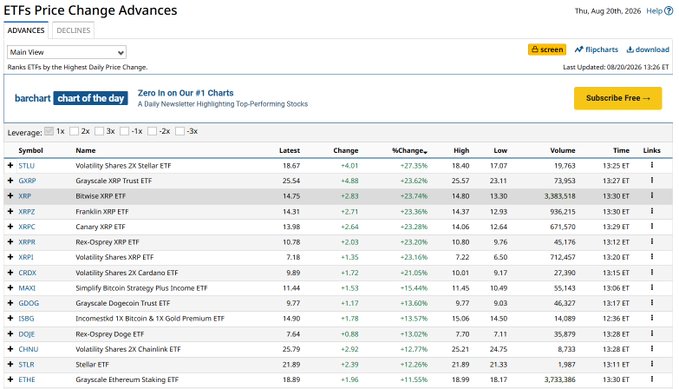
Task: Sort table by %Change column
Action: pyautogui.click(x=409, y=150)
